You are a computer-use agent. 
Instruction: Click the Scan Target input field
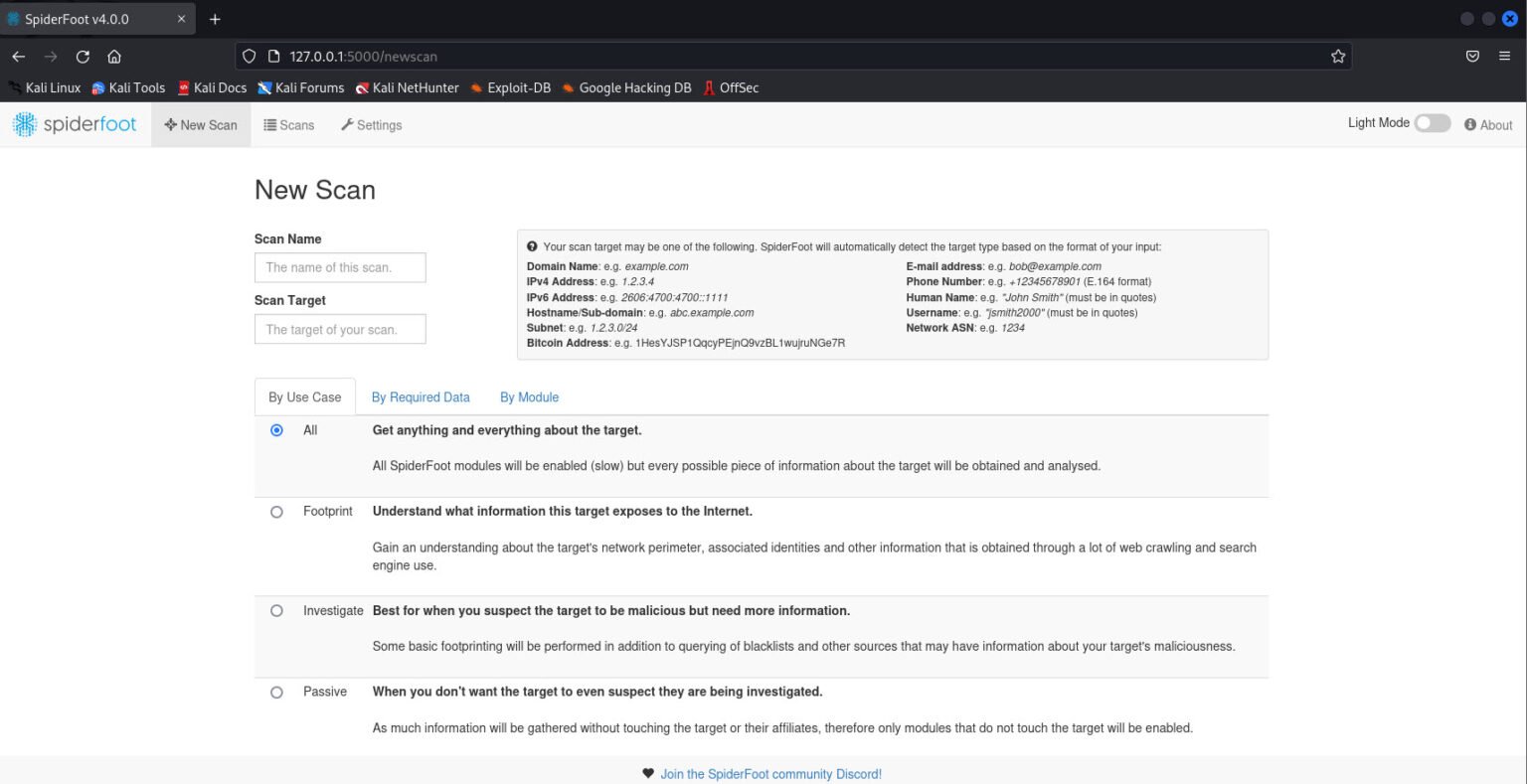[x=340, y=329]
